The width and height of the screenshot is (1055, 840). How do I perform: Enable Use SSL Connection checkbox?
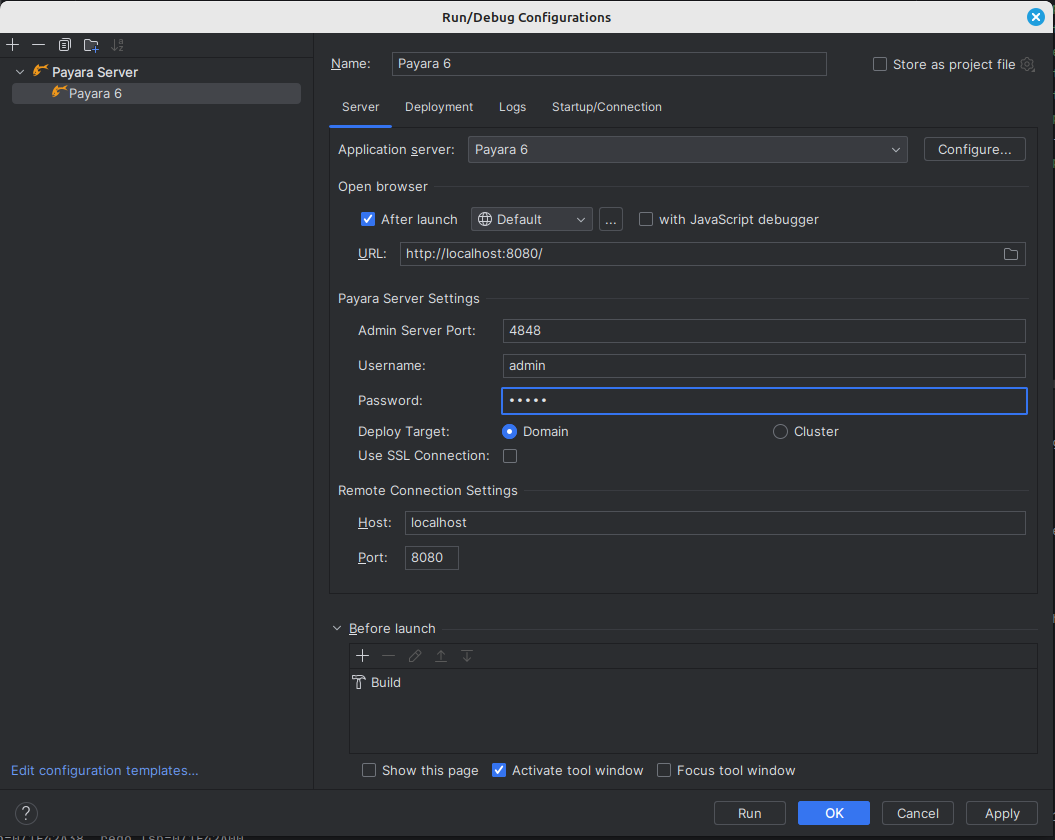pos(510,456)
